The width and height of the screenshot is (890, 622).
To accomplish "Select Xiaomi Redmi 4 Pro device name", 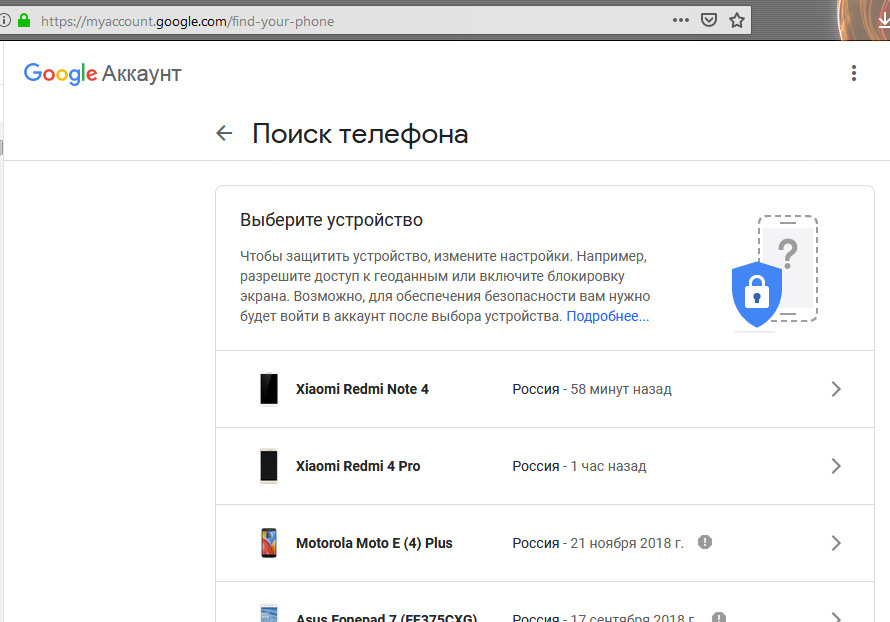I will pyautogui.click(x=358, y=466).
